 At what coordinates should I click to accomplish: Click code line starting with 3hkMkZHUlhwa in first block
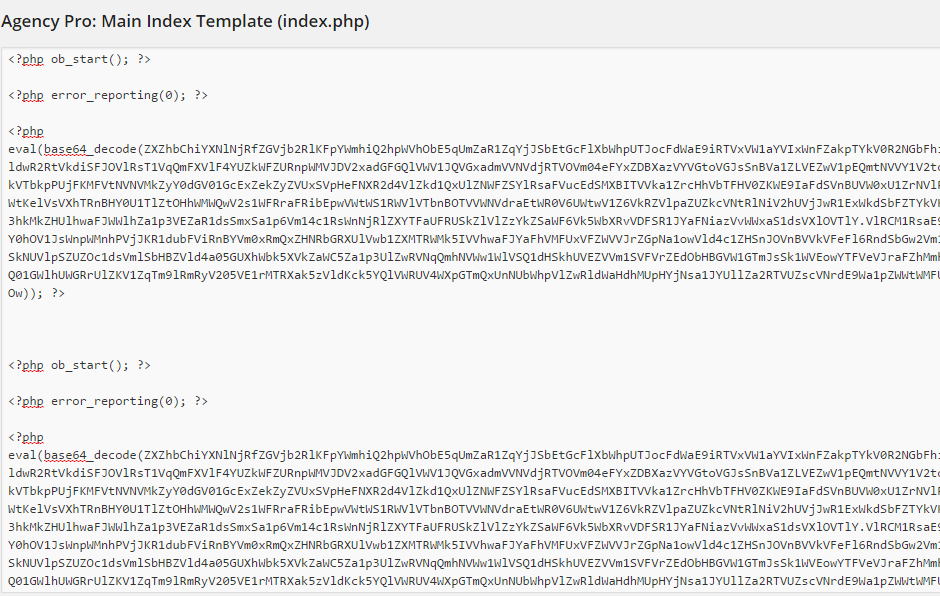coord(474,221)
